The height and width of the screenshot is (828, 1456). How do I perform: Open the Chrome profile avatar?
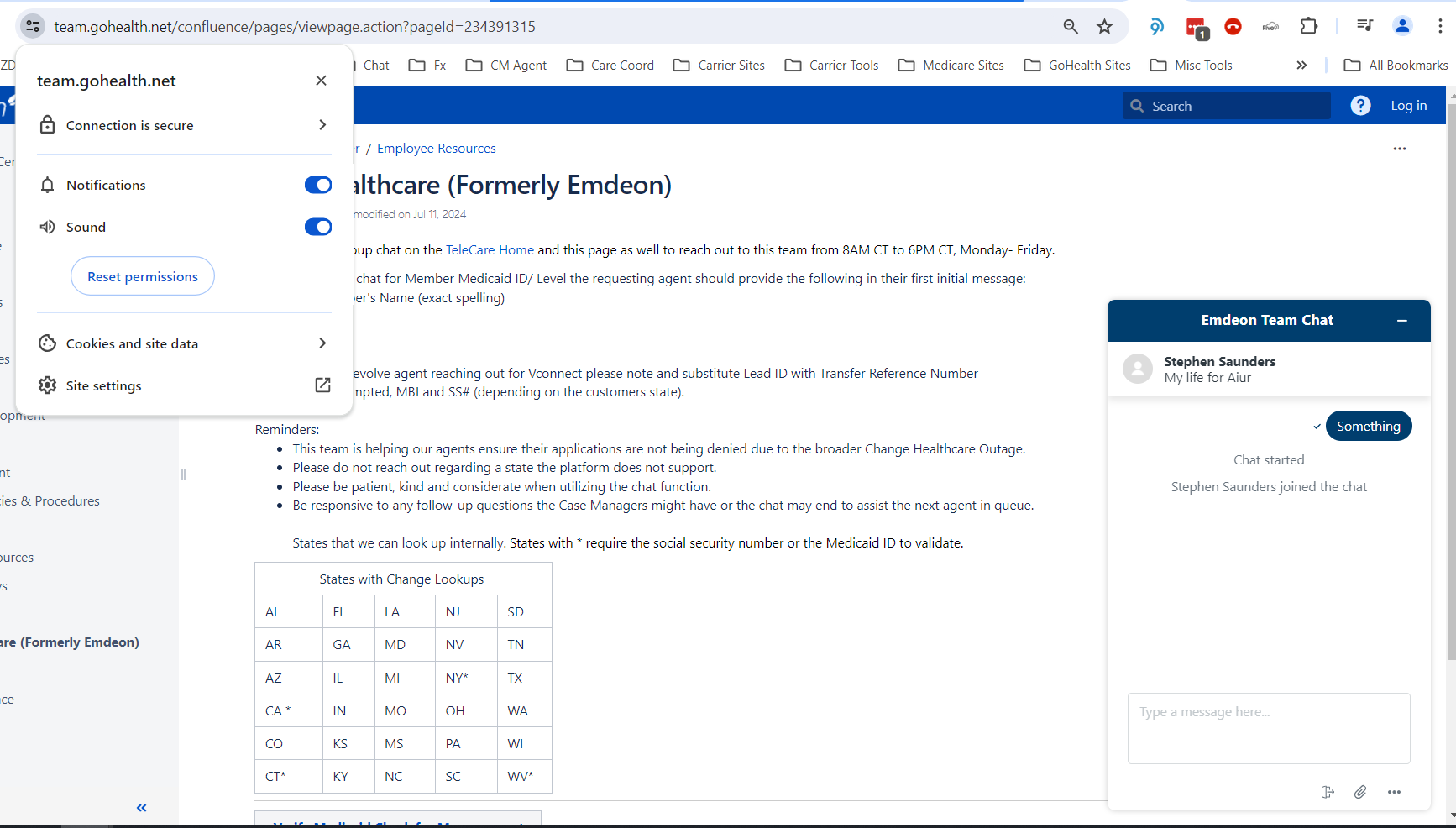pos(1402,26)
